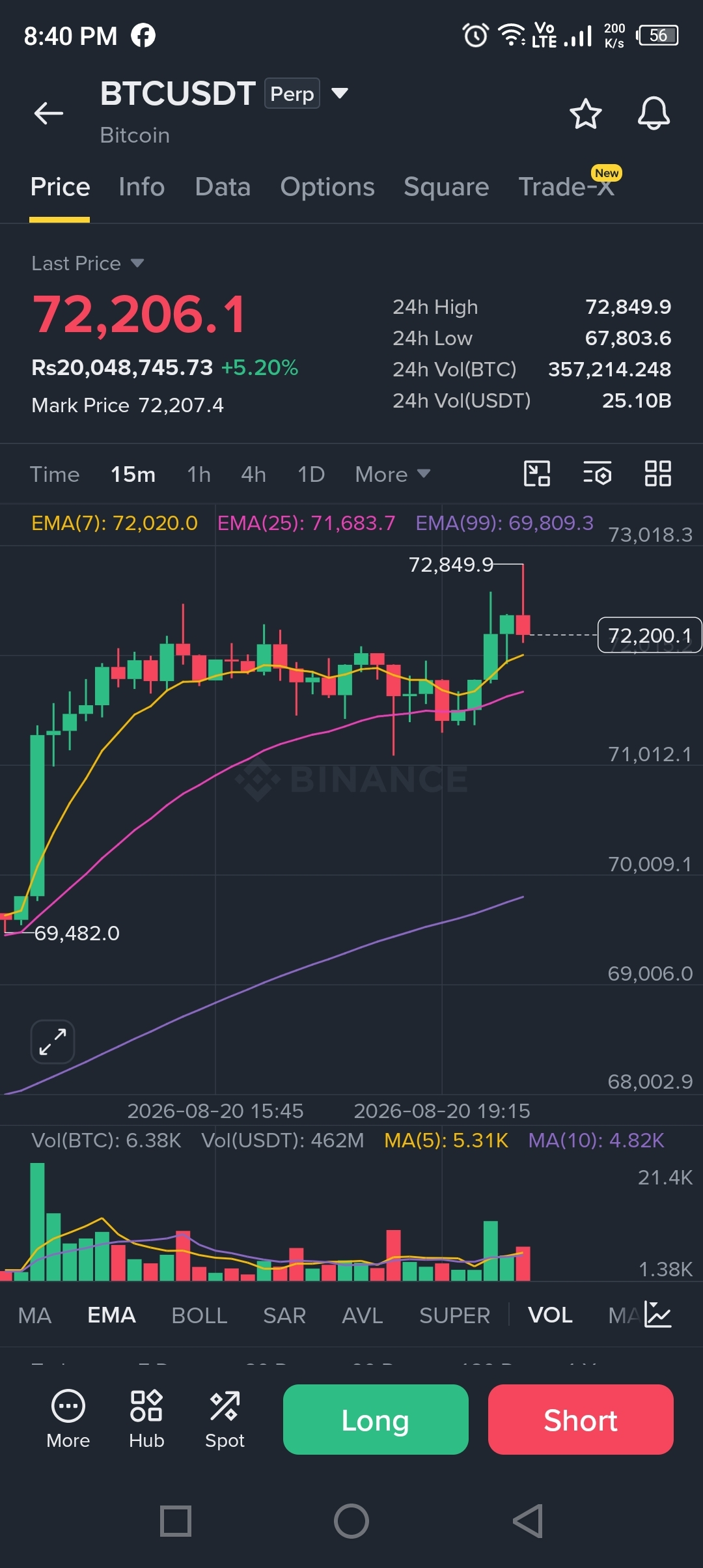
Task: Tap Android home circle button
Action: 351,1521
